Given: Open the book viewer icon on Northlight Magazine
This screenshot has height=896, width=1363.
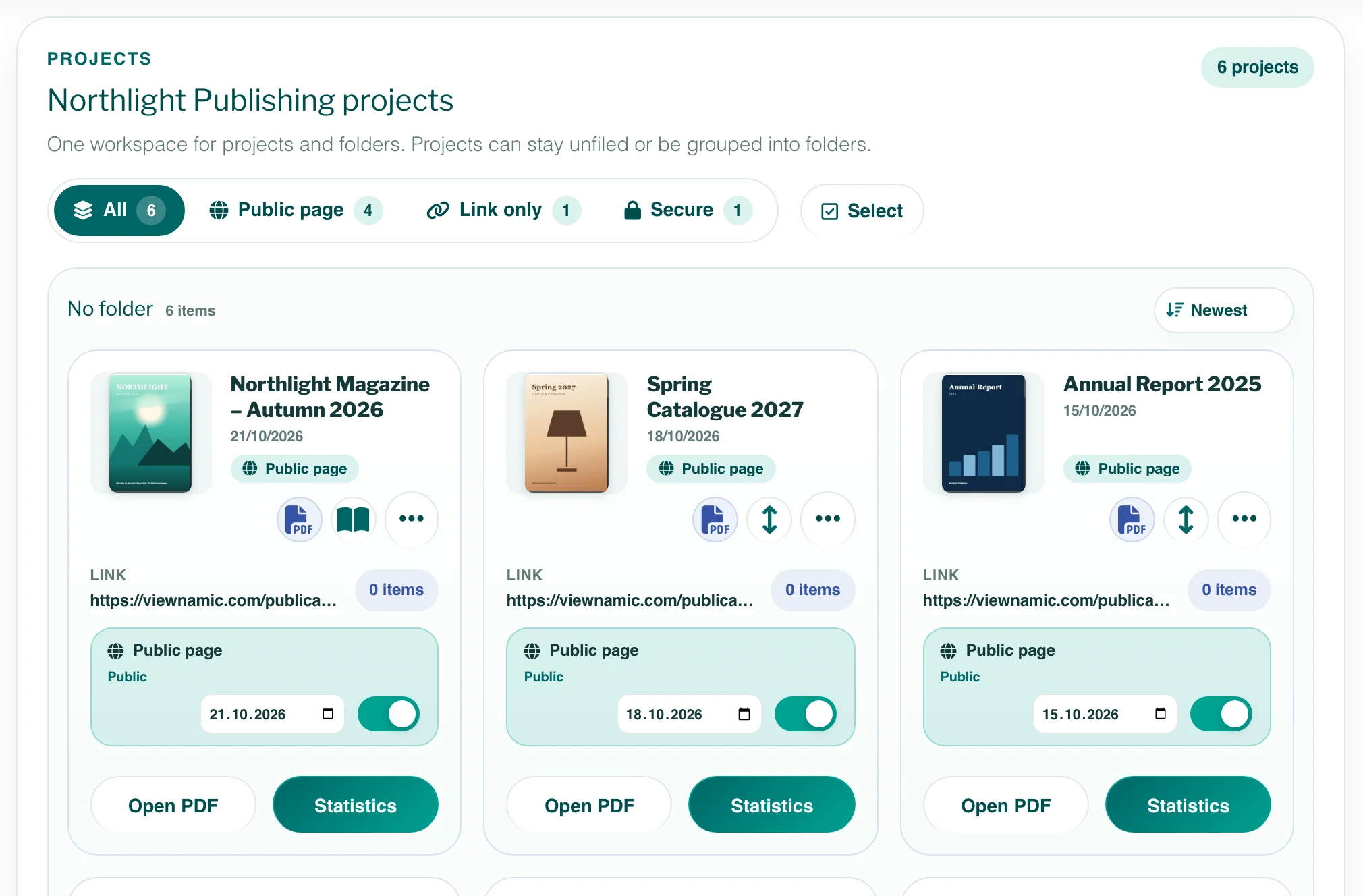Looking at the screenshot, I should click(353, 519).
